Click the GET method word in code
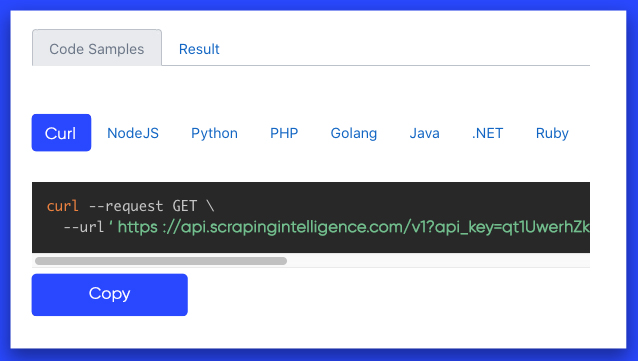Image resolution: width=638 pixels, height=361 pixels. (185, 206)
